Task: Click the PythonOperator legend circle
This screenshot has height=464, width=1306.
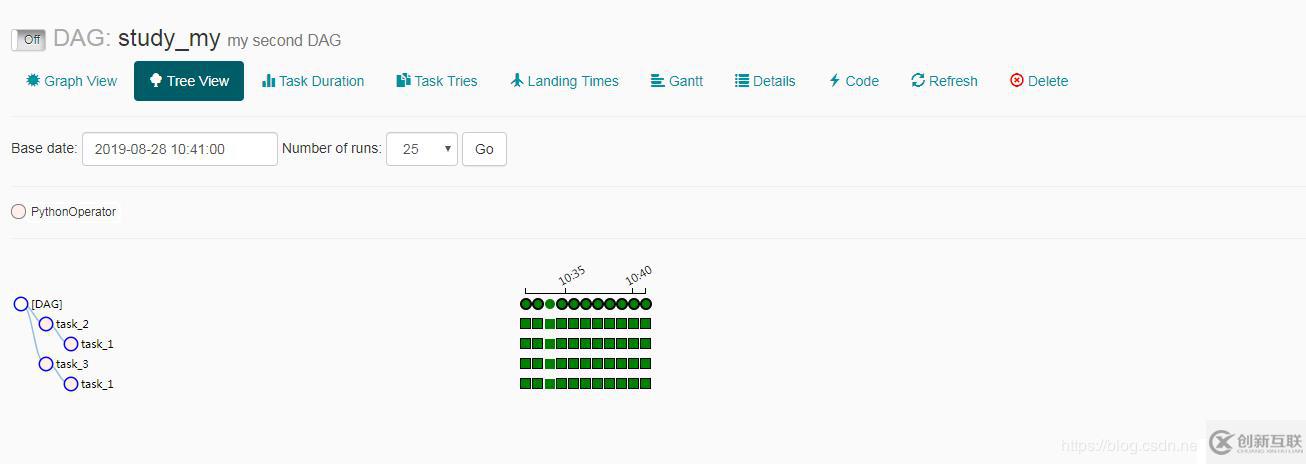Action: pos(18,212)
